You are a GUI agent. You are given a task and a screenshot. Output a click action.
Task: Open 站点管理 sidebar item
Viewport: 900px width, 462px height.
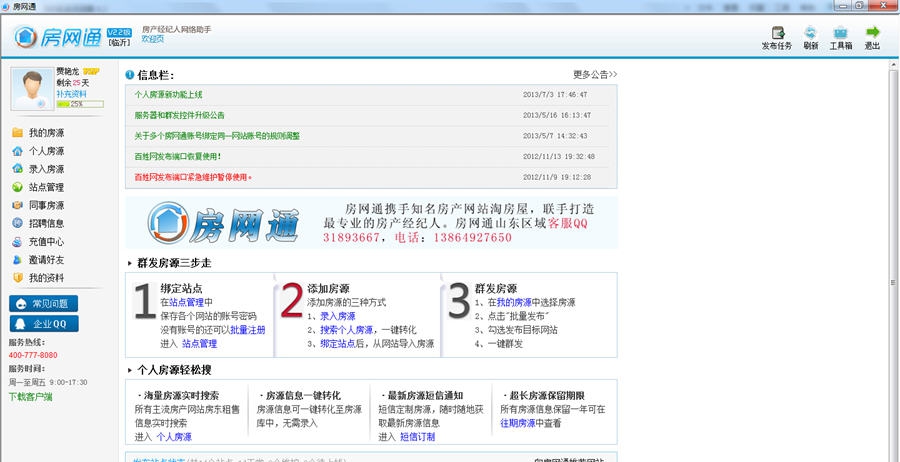point(46,187)
